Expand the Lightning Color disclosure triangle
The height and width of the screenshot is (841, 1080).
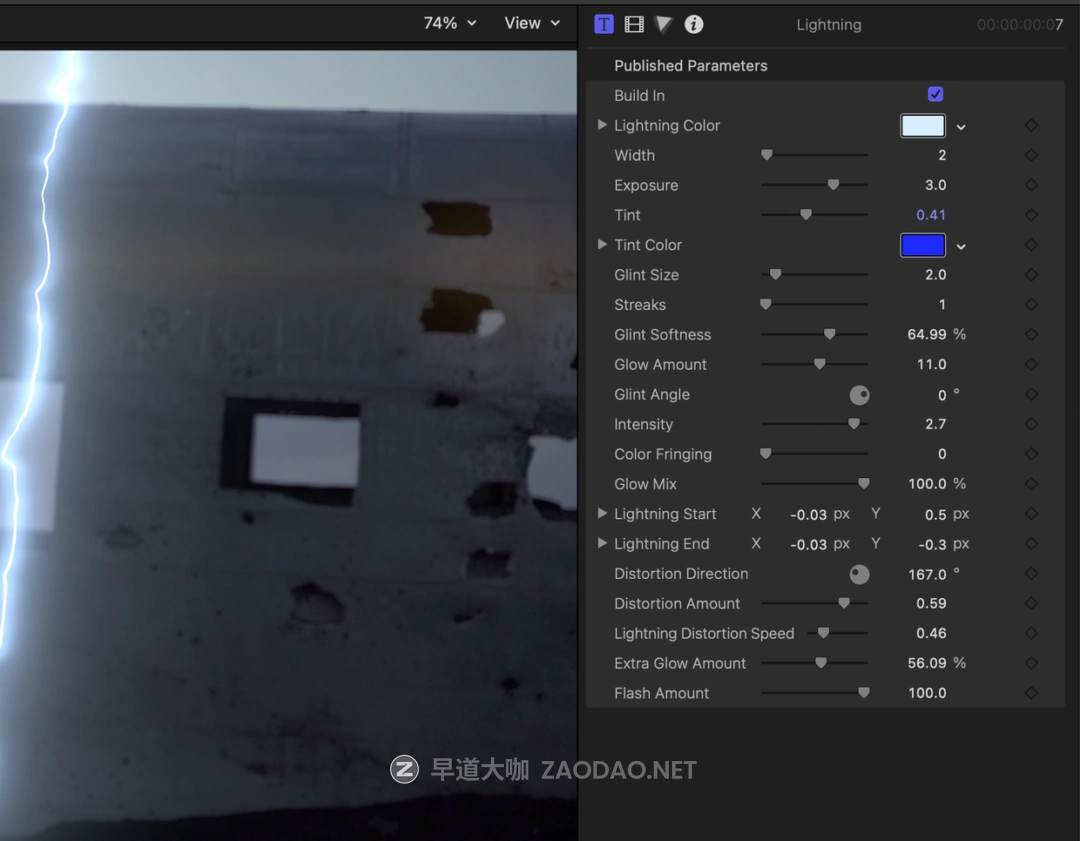pos(602,125)
